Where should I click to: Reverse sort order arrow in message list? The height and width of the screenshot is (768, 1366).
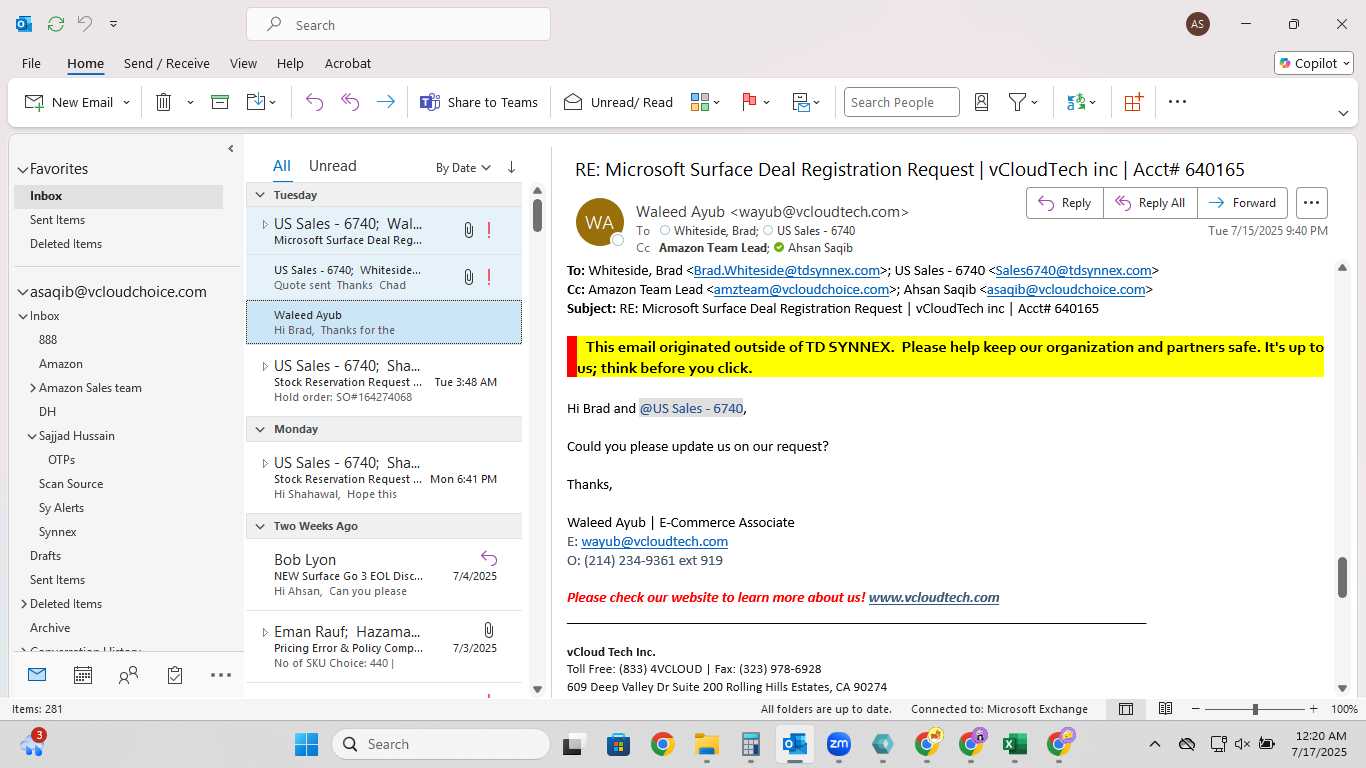[x=511, y=167]
